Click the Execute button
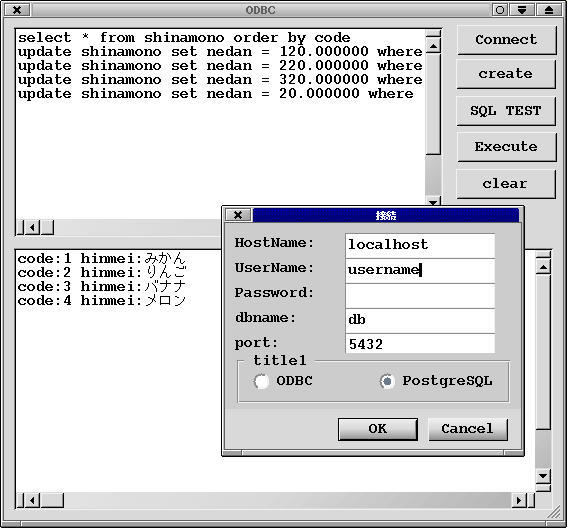This screenshot has height=528, width=567. tap(506, 146)
